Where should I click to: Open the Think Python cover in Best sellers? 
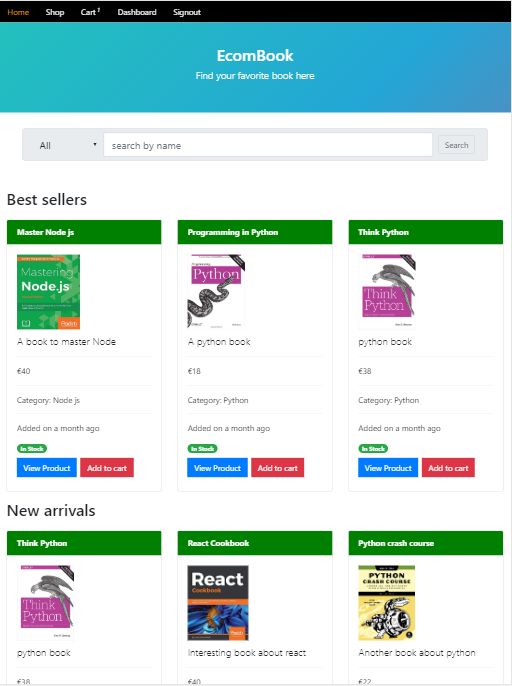(x=387, y=291)
